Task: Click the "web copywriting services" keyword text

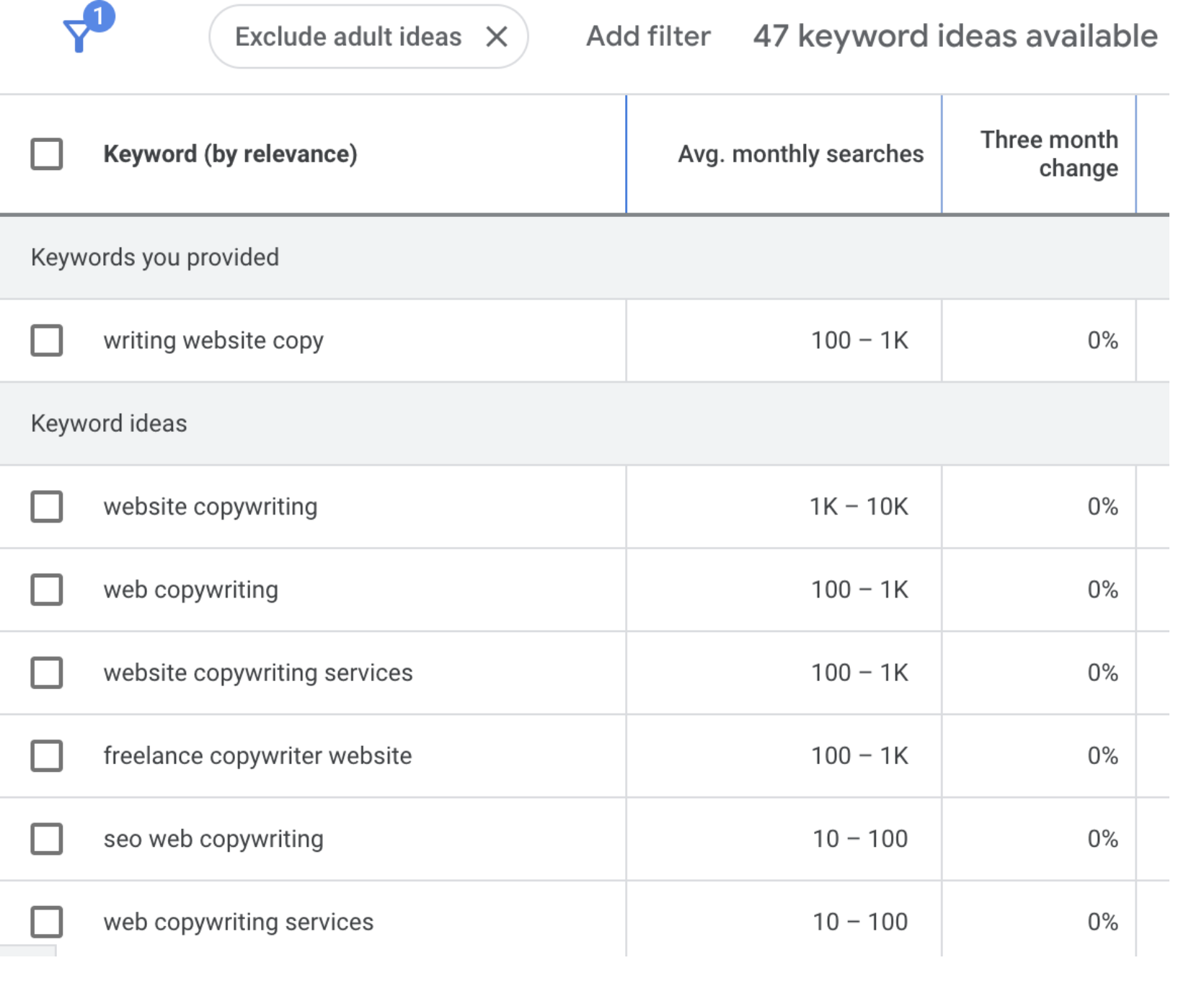Action: (x=238, y=922)
